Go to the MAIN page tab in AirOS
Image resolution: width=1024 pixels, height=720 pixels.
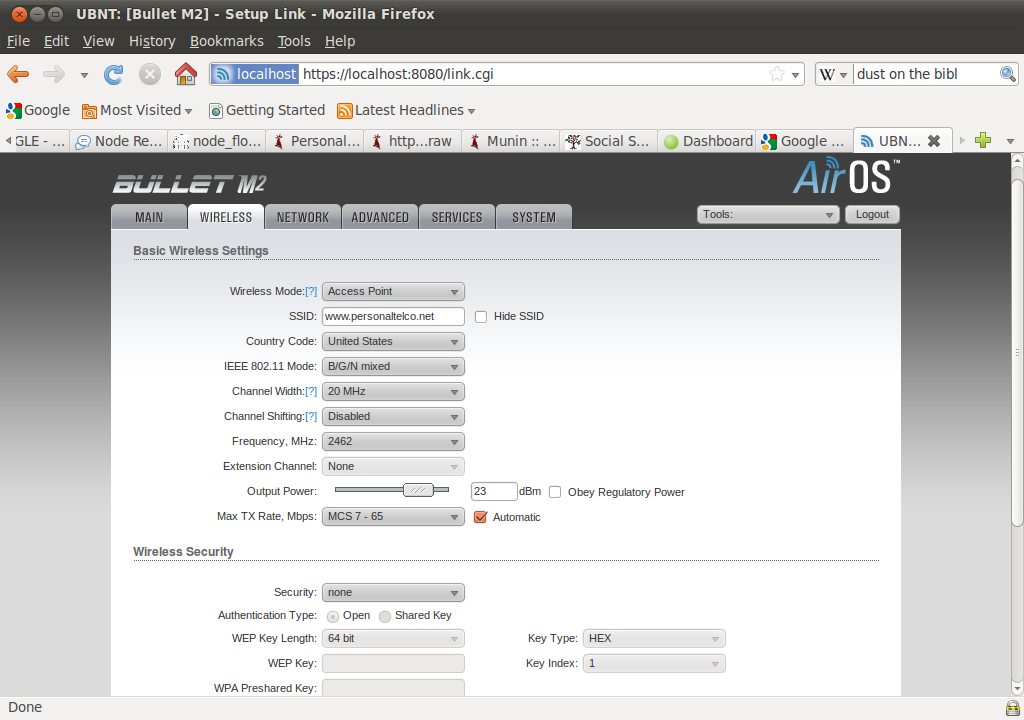tap(149, 217)
